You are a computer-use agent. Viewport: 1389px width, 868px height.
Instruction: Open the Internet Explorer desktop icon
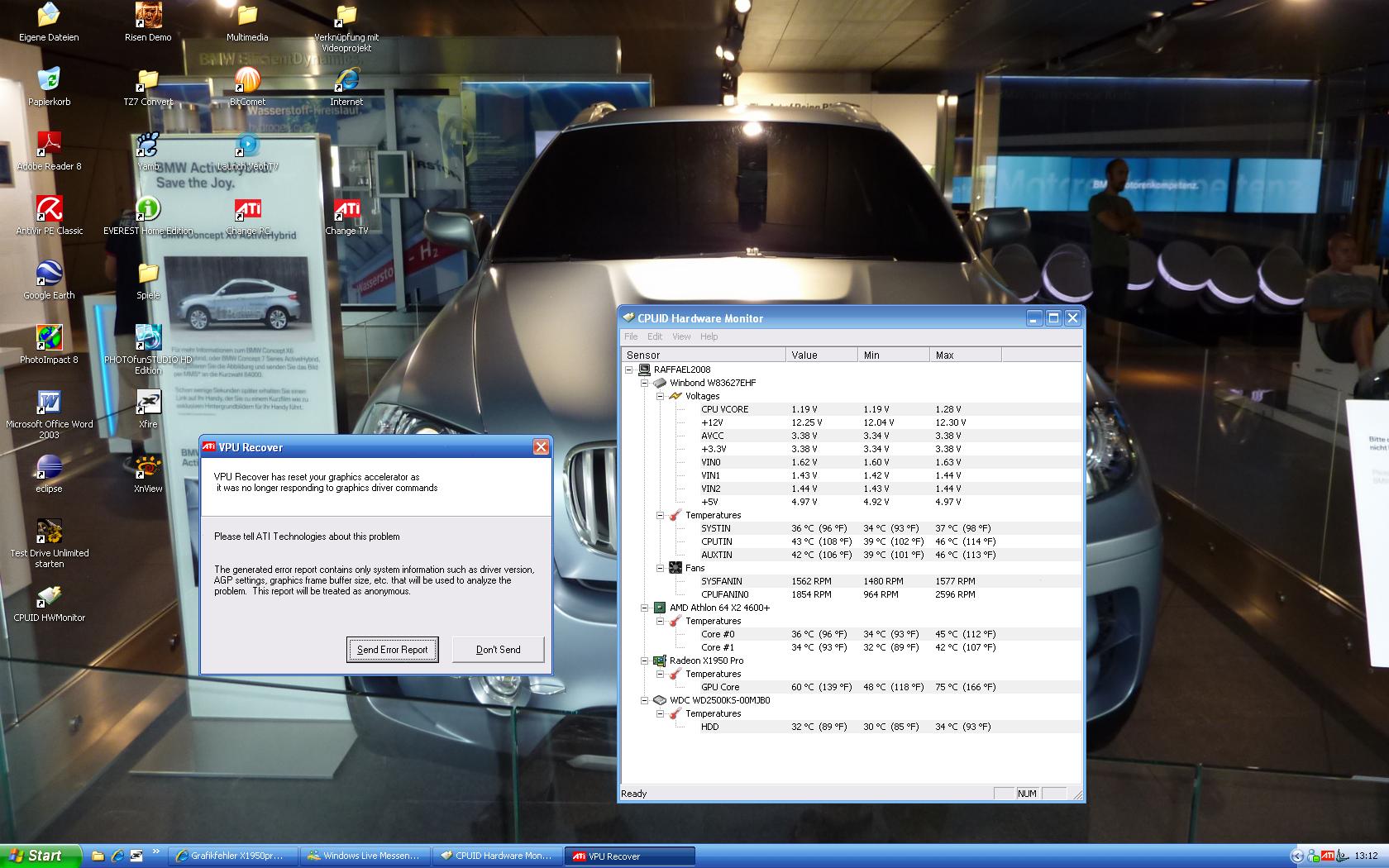pos(346,87)
